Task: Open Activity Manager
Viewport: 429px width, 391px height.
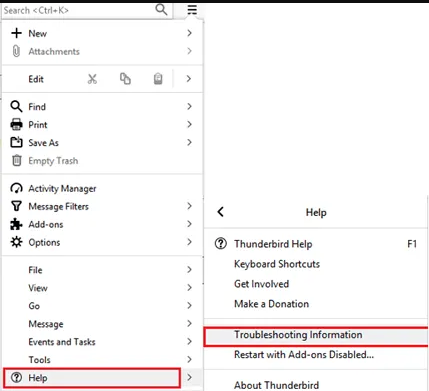Action: pos(102,188)
